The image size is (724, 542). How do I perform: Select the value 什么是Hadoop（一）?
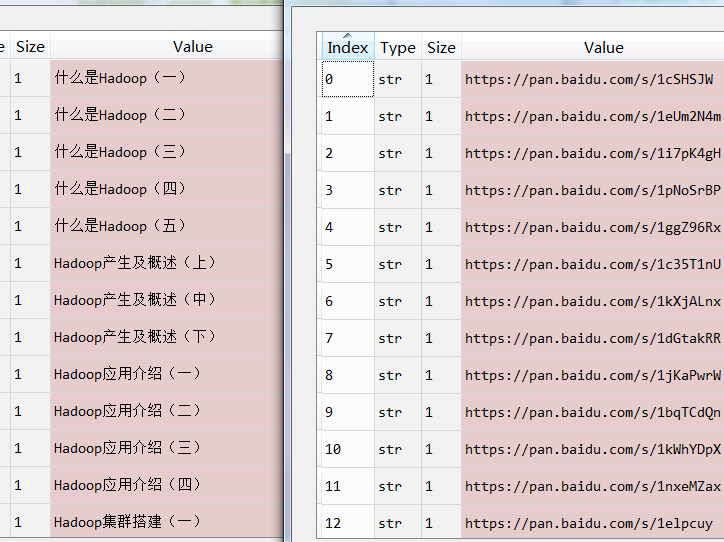pos(166,78)
